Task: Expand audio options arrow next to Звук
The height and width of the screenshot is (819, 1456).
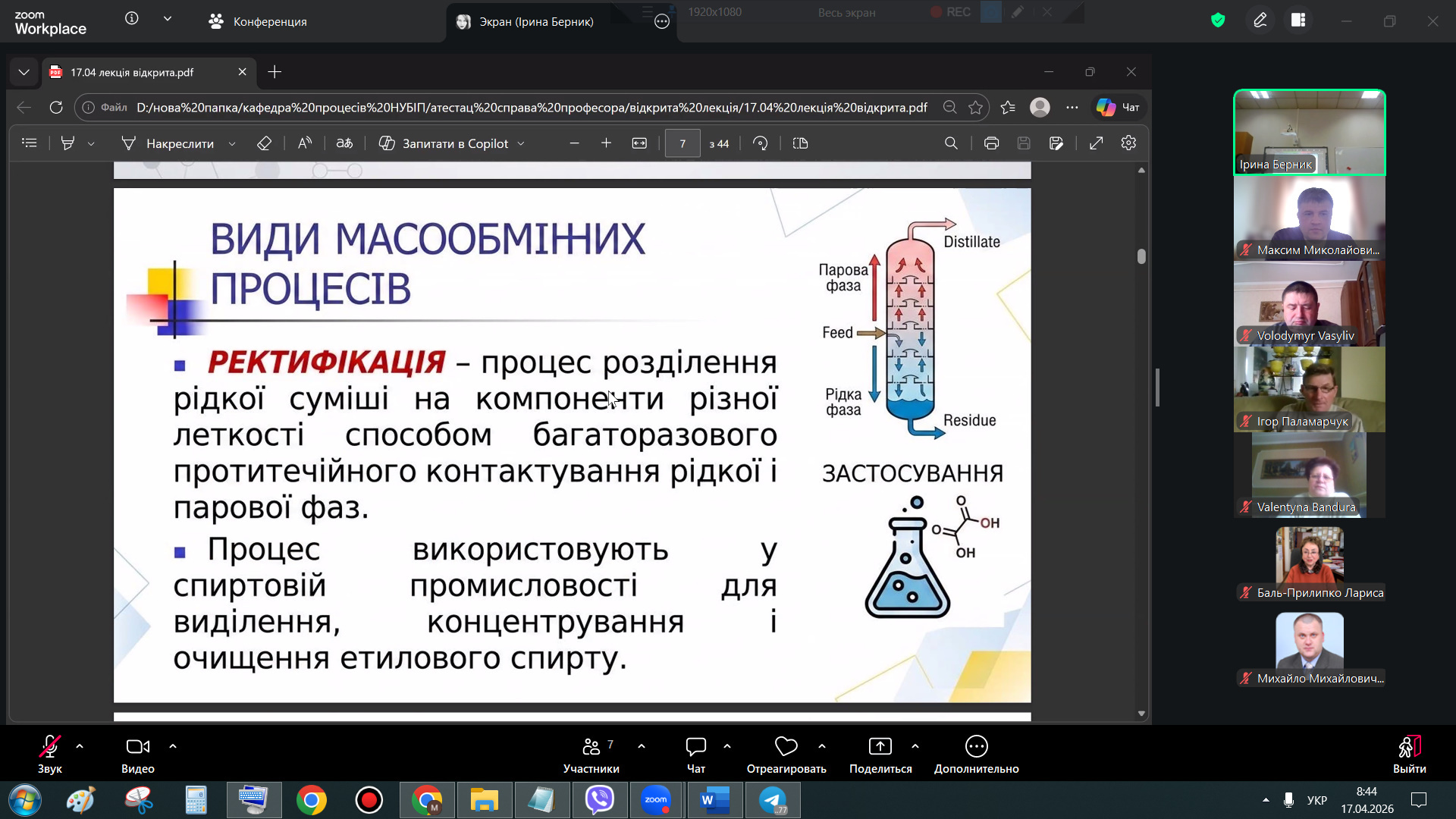Action: tap(80, 746)
